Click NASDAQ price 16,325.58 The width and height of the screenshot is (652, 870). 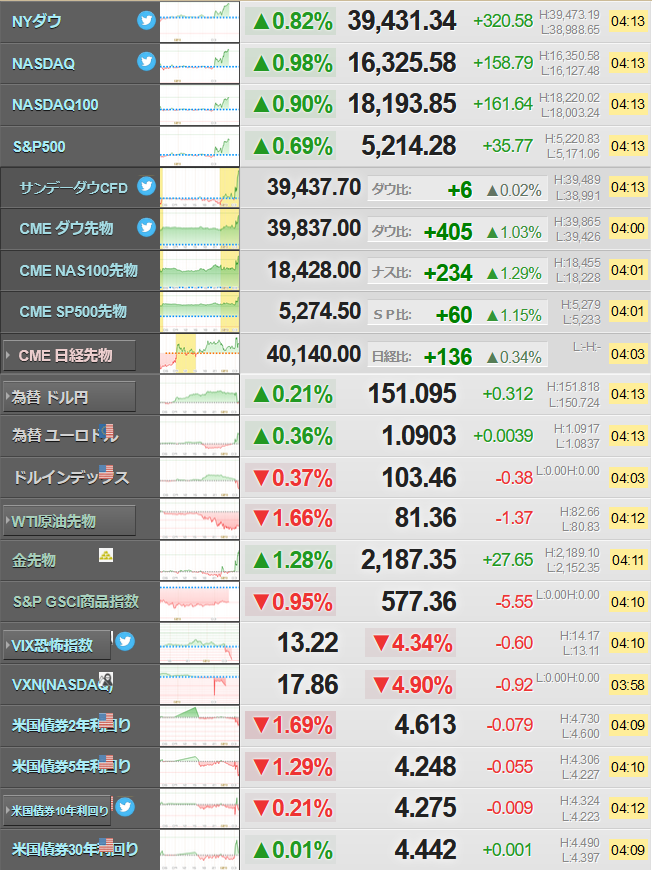(402, 63)
